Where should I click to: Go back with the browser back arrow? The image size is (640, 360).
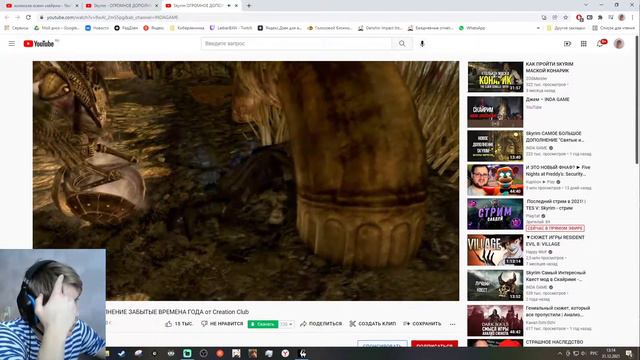tap(7, 18)
